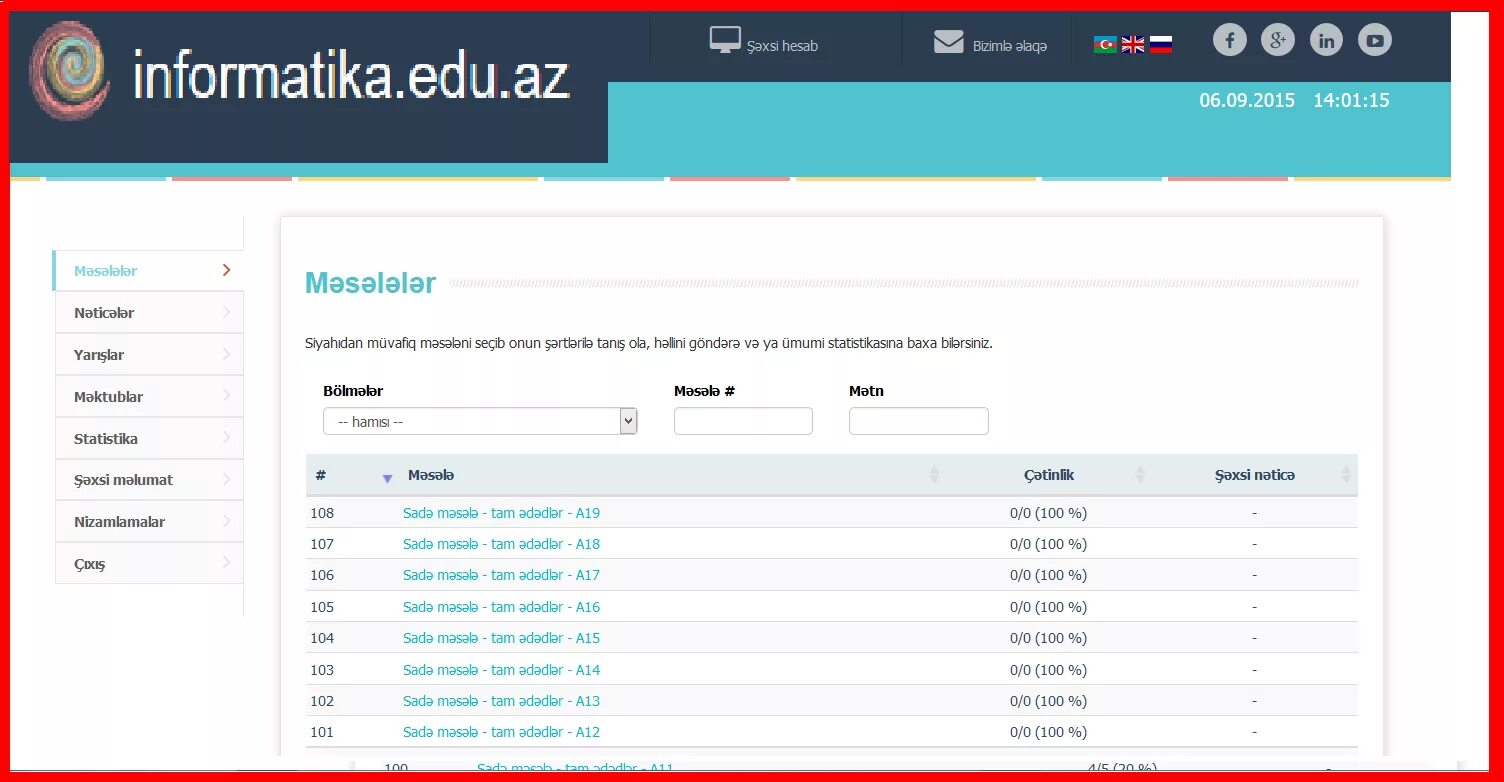The image size is (1504, 782).
Task: Click the chevron beside Yarışlar
Action: coord(226,354)
